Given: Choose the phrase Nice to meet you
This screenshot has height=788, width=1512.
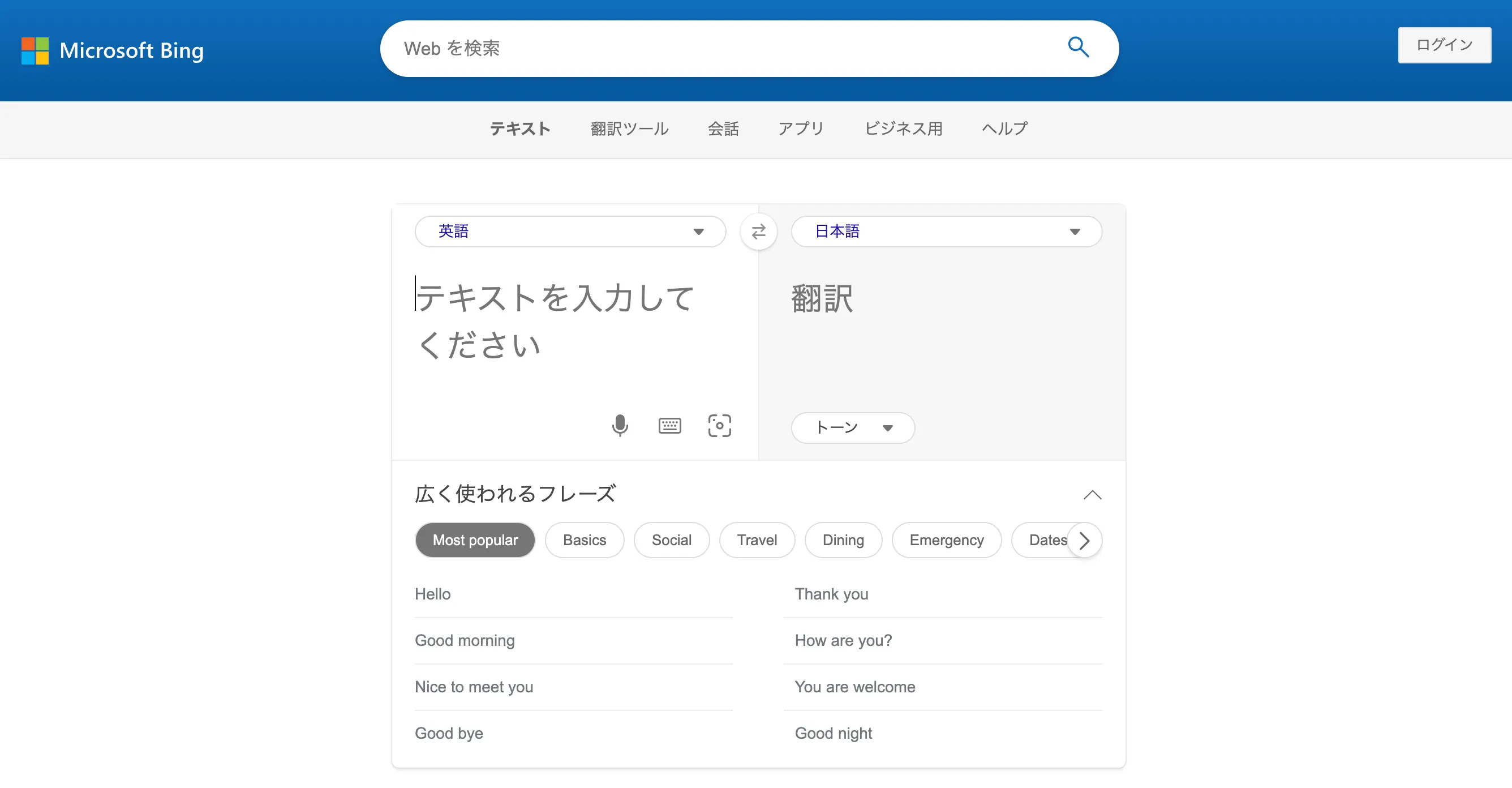Looking at the screenshot, I should click(x=573, y=687).
